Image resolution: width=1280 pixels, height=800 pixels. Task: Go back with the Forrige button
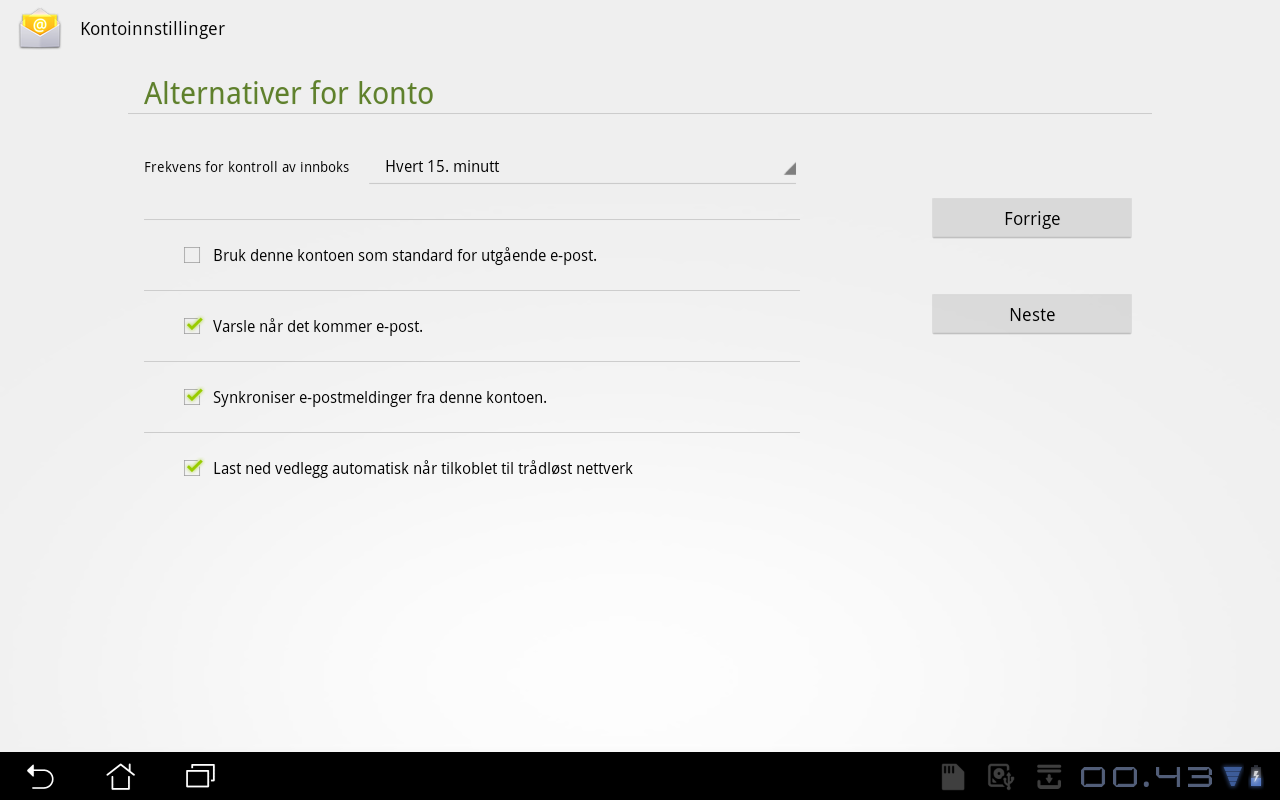click(1032, 218)
